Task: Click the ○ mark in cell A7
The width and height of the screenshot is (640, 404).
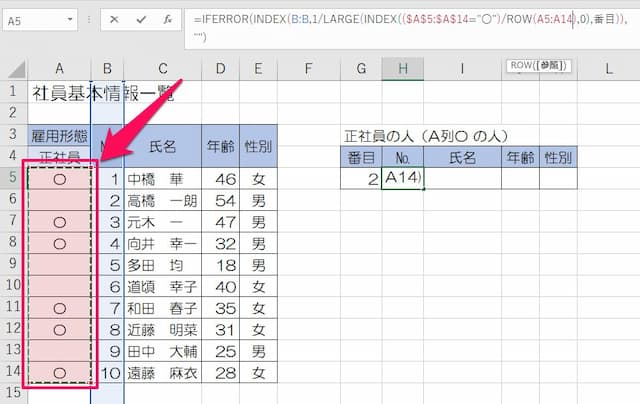Action: (x=60, y=222)
